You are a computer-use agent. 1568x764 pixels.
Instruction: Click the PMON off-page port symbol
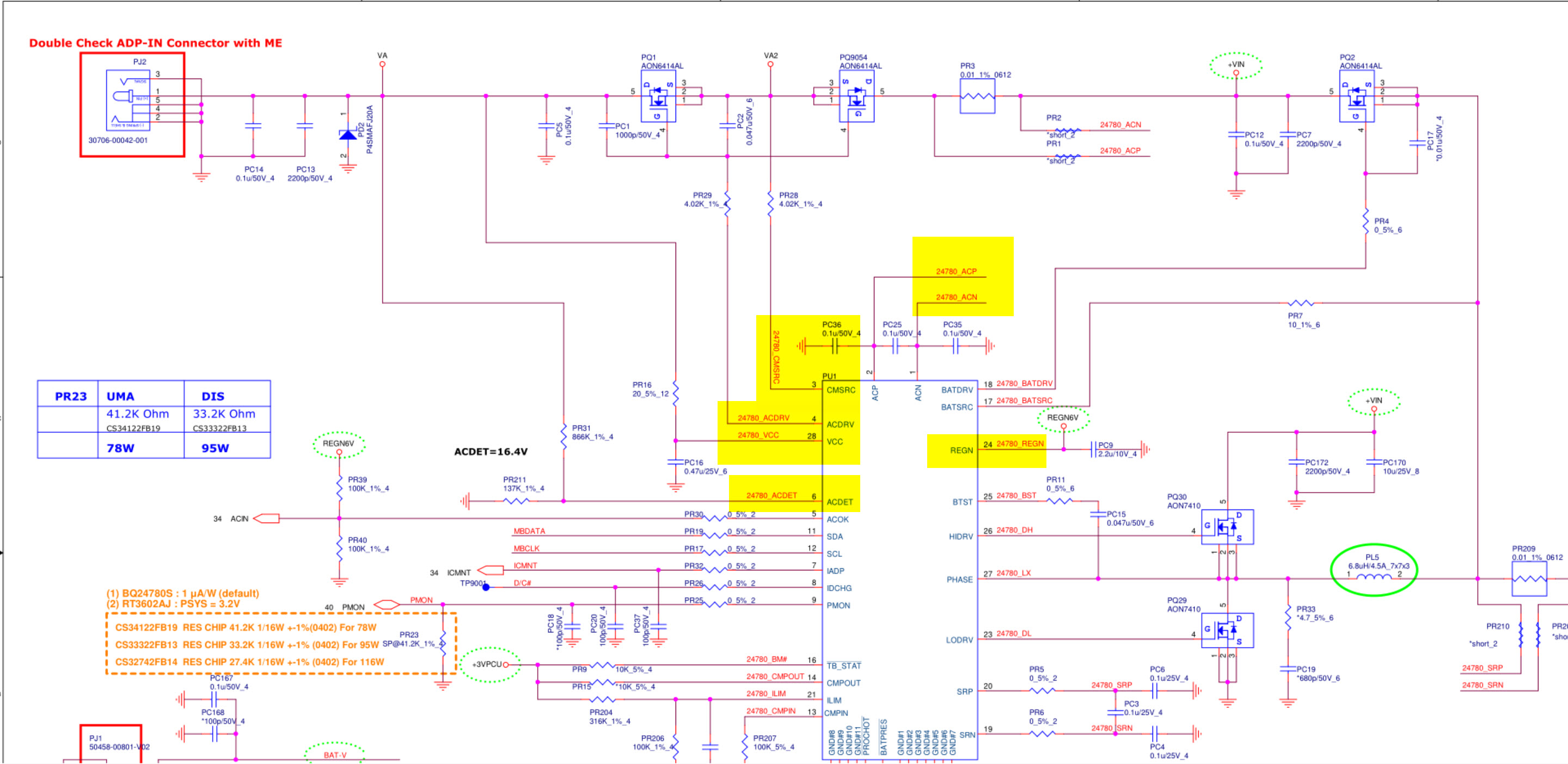386,605
